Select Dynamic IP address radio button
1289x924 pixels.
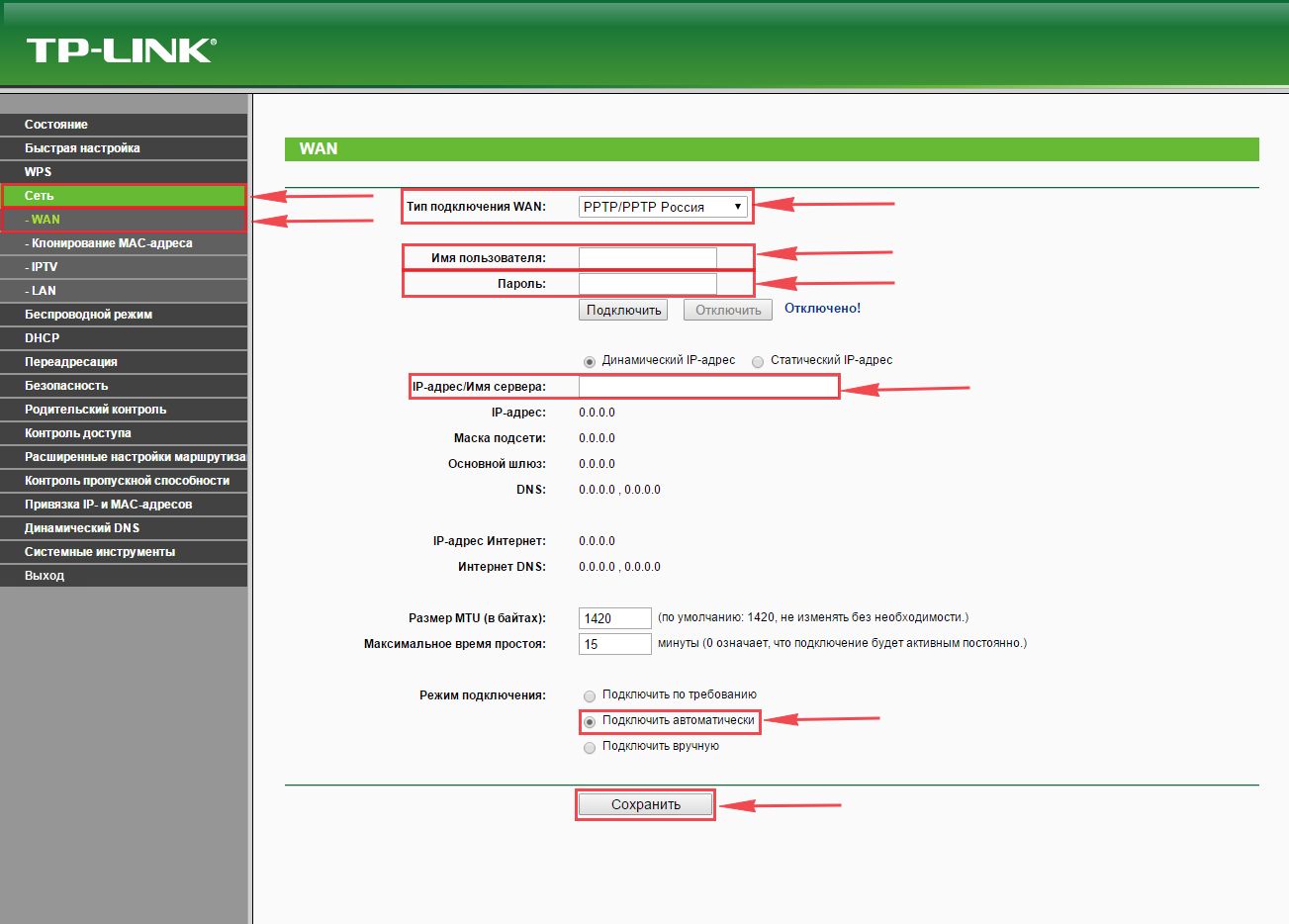pos(590,361)
